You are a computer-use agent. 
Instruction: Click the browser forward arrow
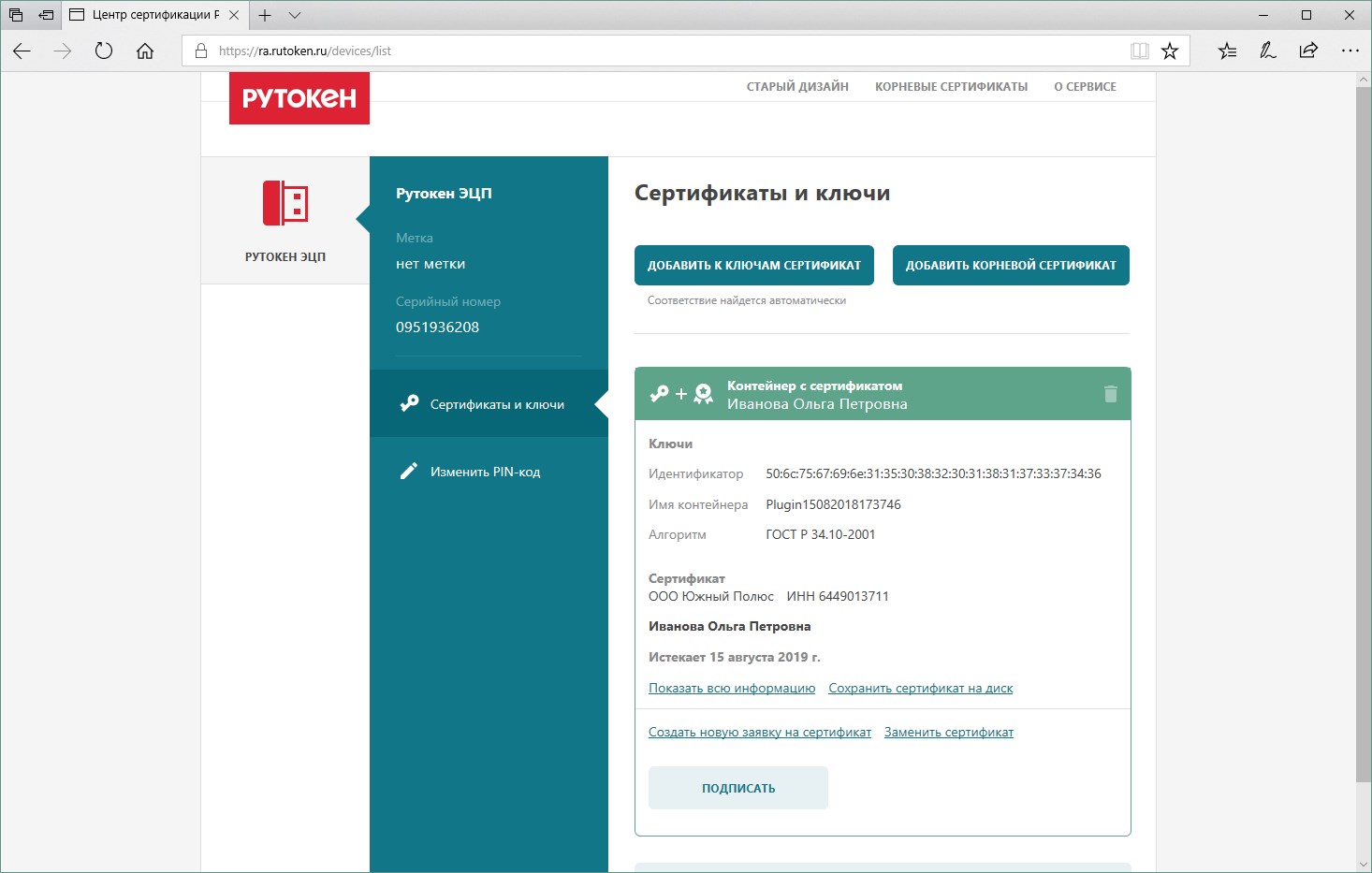[63, 51]
